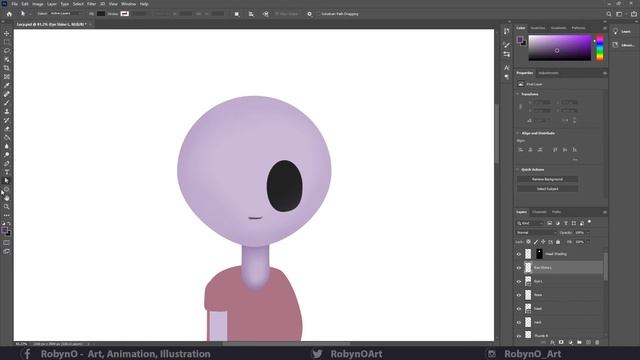Image resolution: width=640 pixels, height=360 pixels.
Task: Hide the Head layer
Action: click(519, 309)
